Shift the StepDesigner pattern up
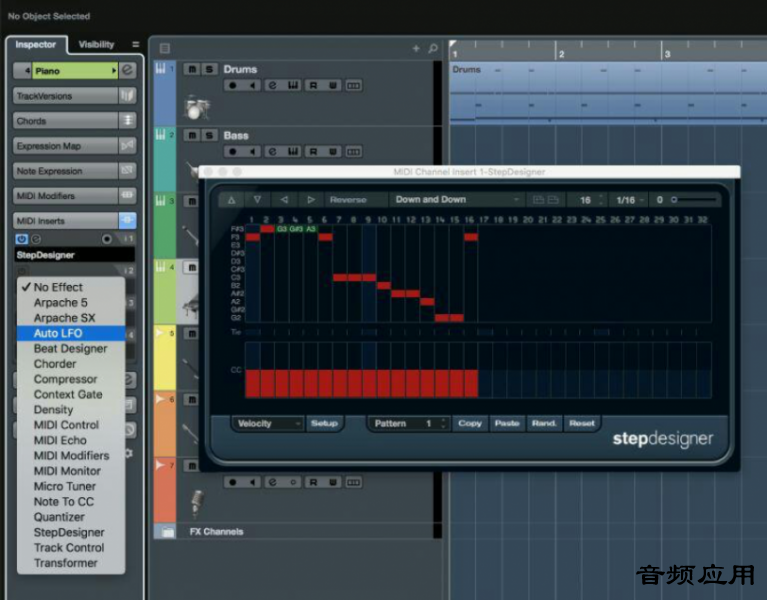This screenshot has width=767, height=600. tap(231, 200)
